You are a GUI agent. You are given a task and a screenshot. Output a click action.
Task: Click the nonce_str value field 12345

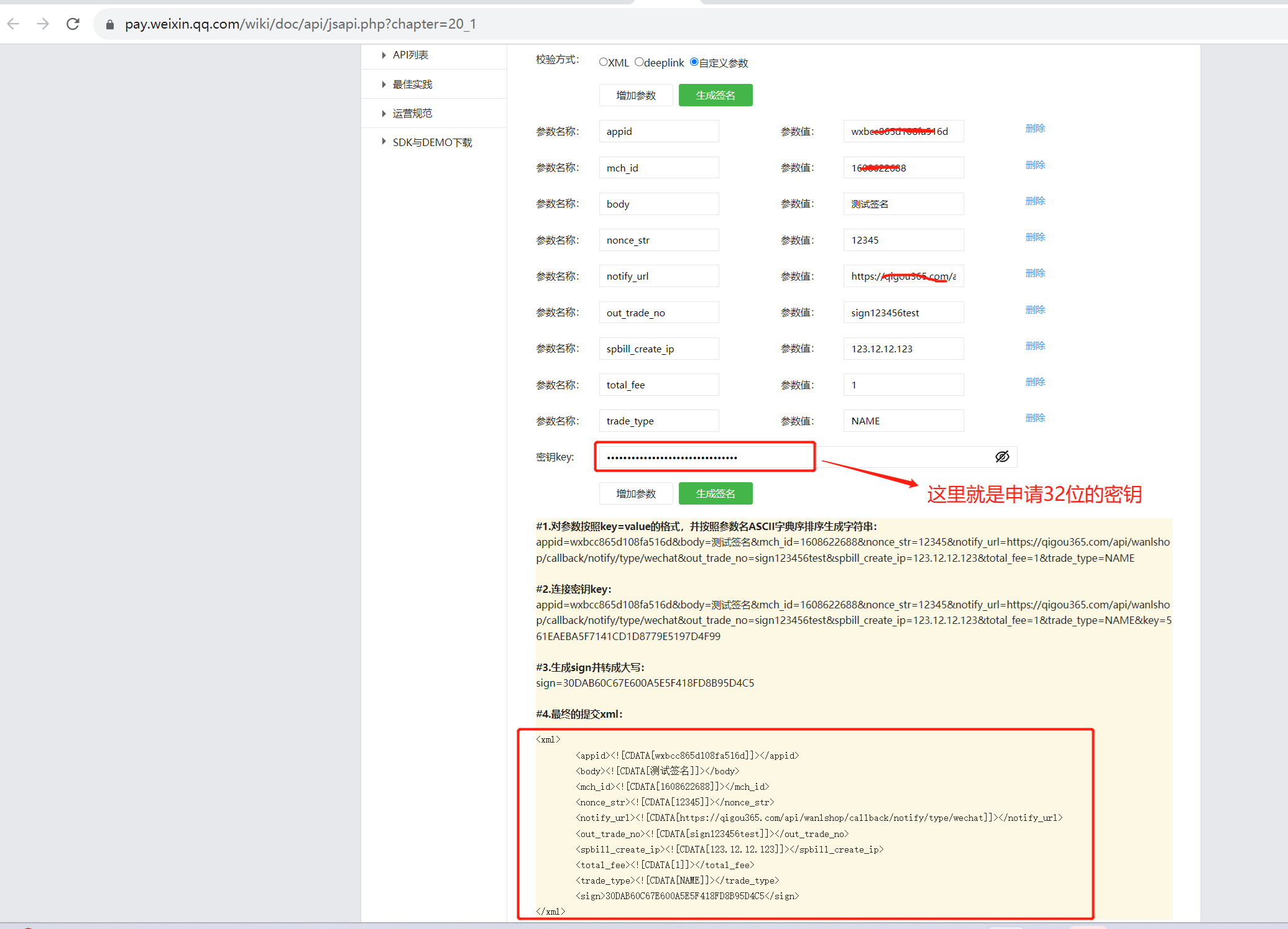pos(903,240)
